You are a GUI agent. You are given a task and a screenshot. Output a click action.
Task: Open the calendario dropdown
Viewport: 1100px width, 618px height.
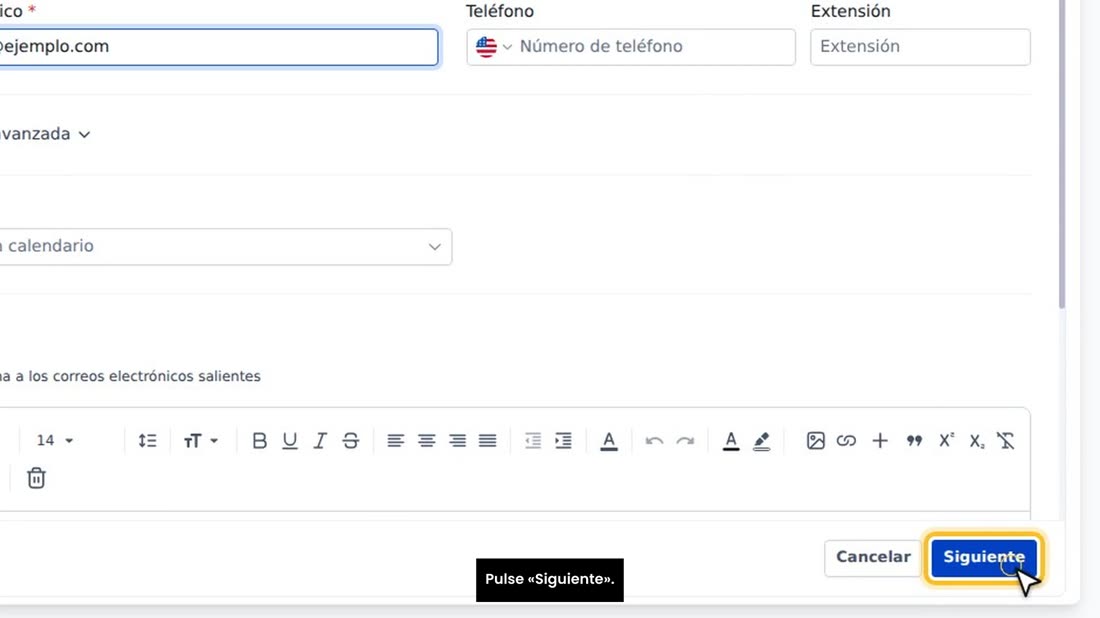[224, 247]
